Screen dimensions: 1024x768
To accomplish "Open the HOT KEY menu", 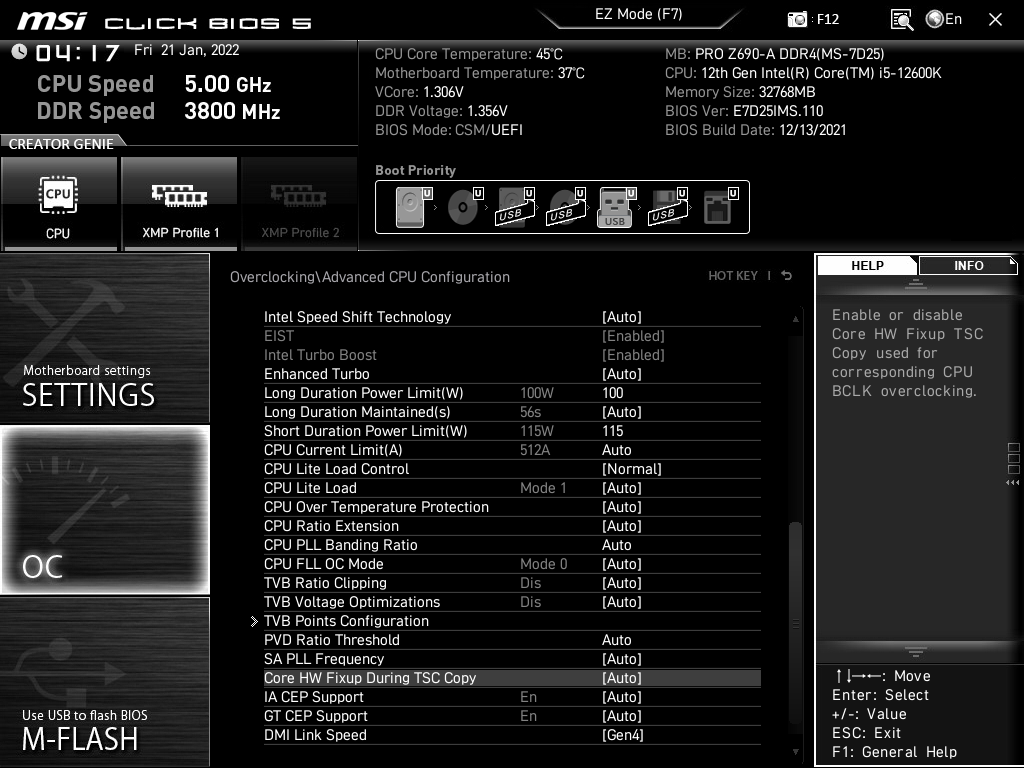I will (733, 276).
